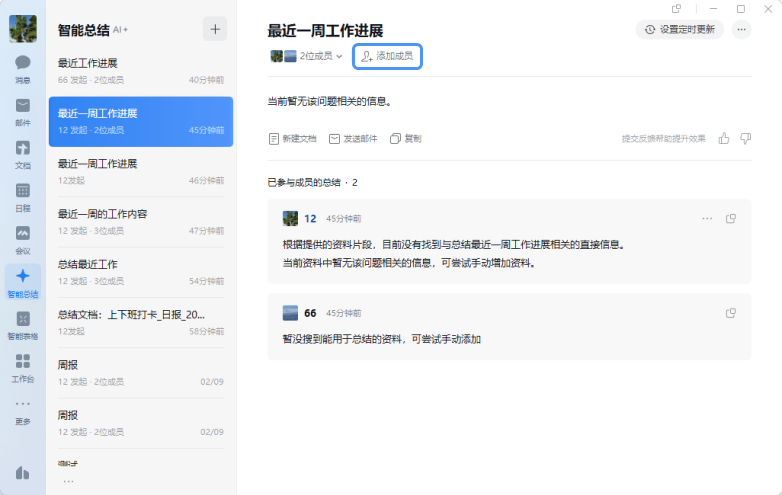The image size is (782, 495).
Task: Open the 最近一周工作进展 item from 46分钟前
Action: point(141,172)
